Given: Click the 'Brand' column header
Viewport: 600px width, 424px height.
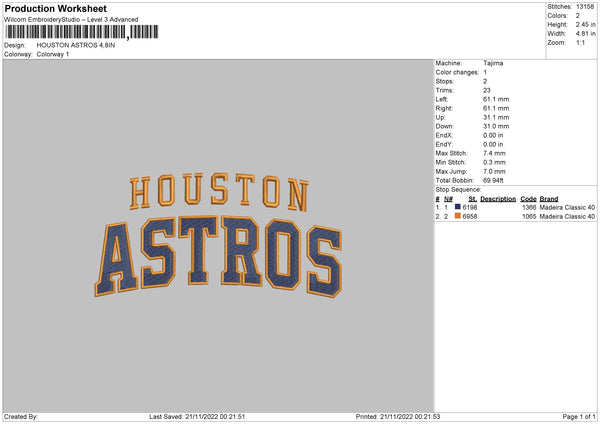Looking at the screenshot, I should [549, 199].
